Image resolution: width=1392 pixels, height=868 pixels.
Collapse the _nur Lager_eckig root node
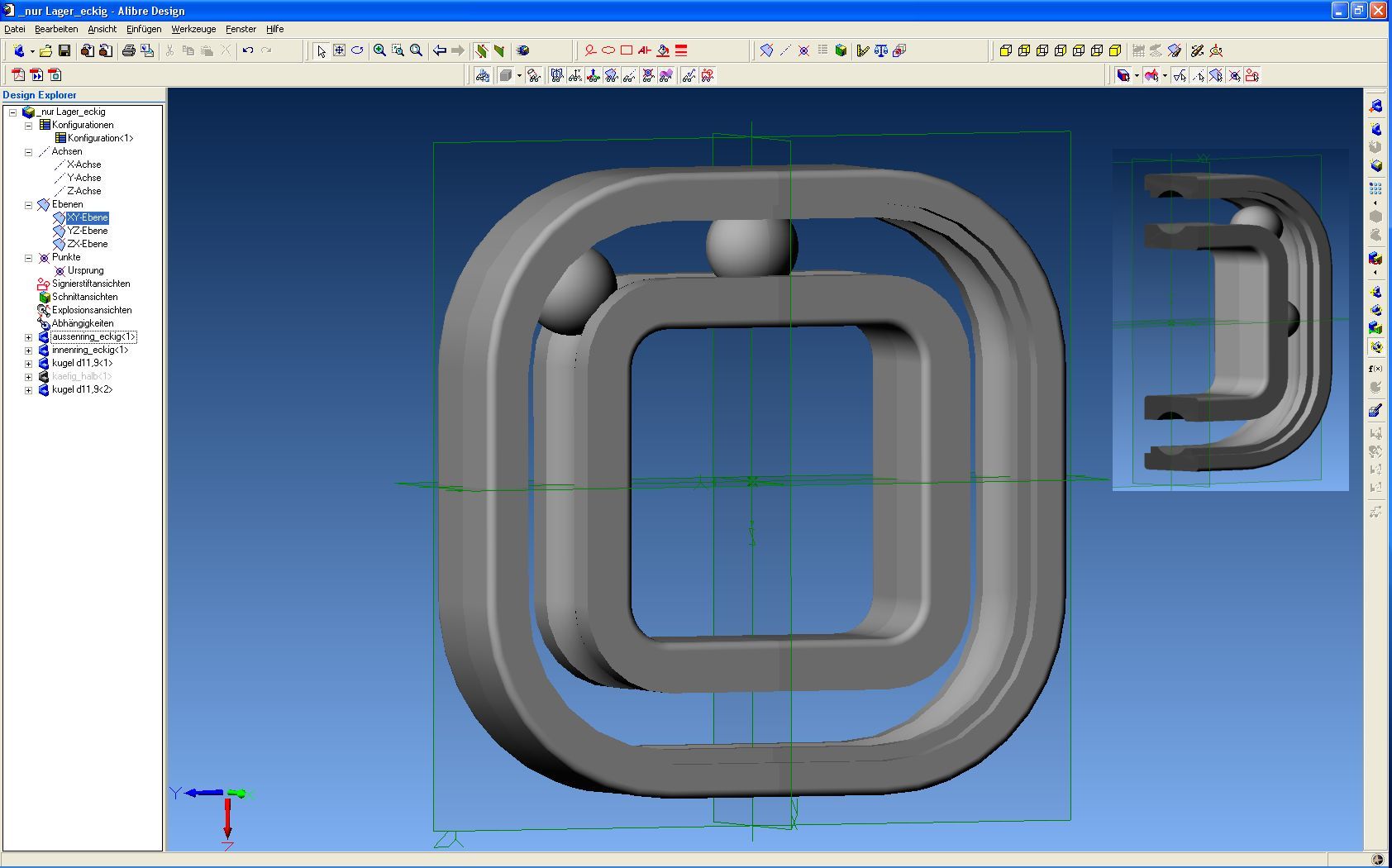pos(13,112)
